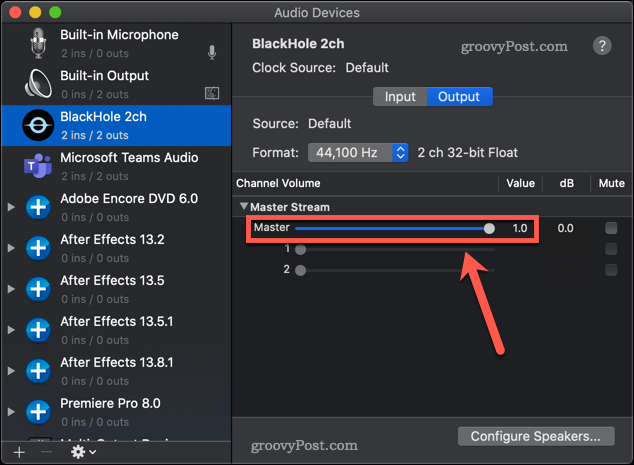
Task: Enable mute for channel 2
Action: pos(611,270)
